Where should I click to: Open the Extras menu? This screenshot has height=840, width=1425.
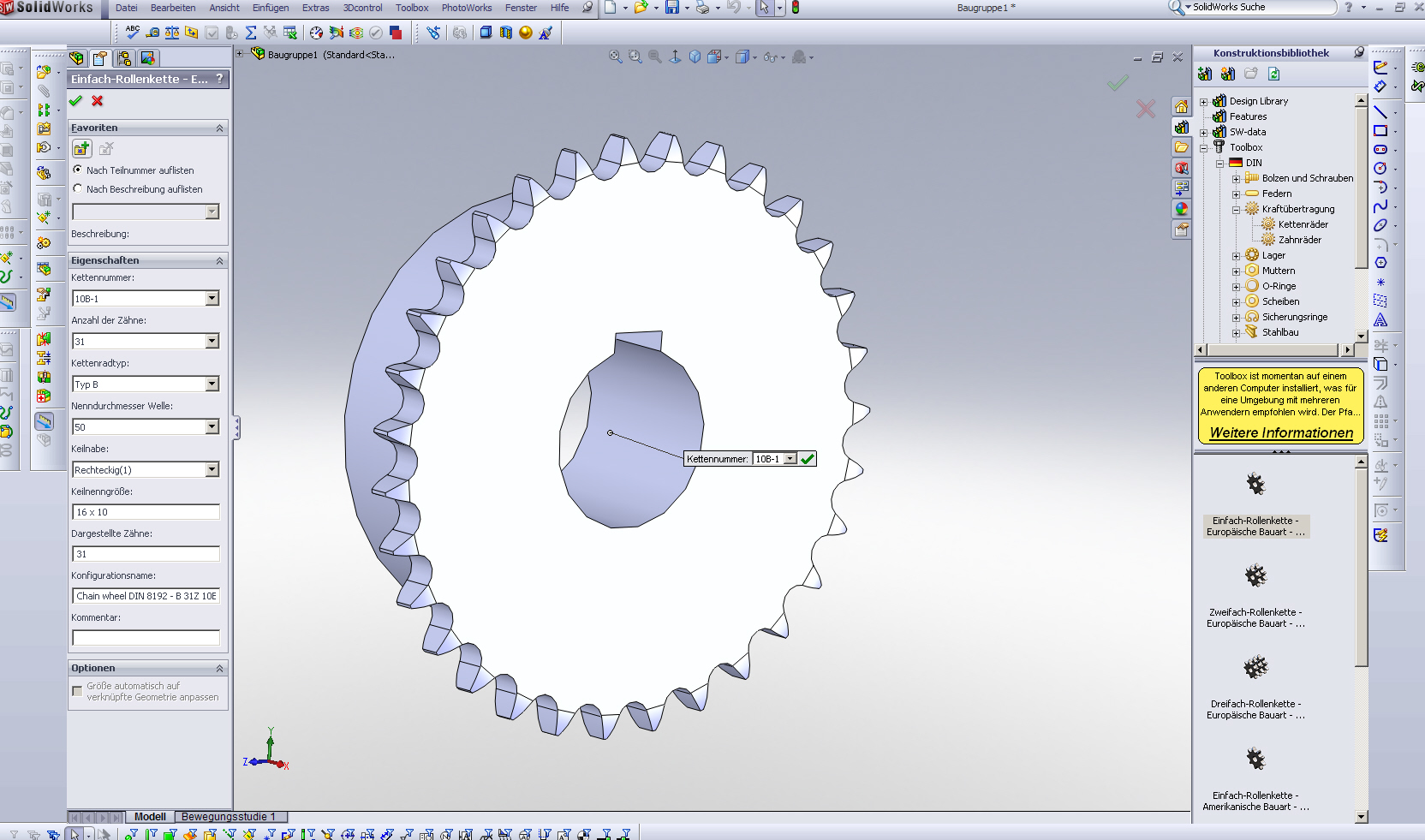[316, 8]
